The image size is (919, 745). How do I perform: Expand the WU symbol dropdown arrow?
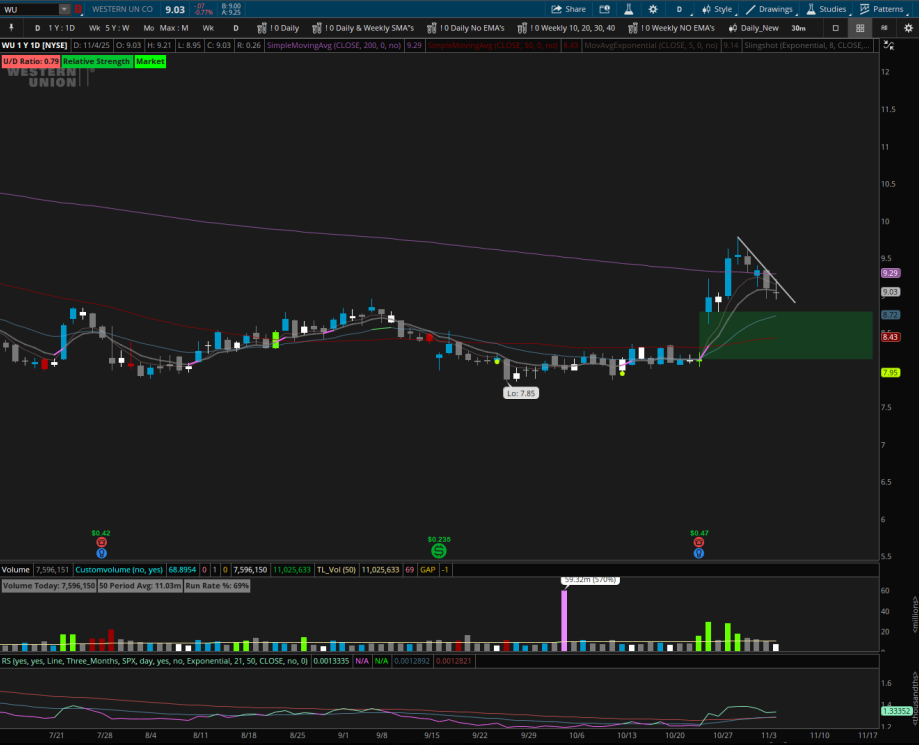click(x=64, y=9)
